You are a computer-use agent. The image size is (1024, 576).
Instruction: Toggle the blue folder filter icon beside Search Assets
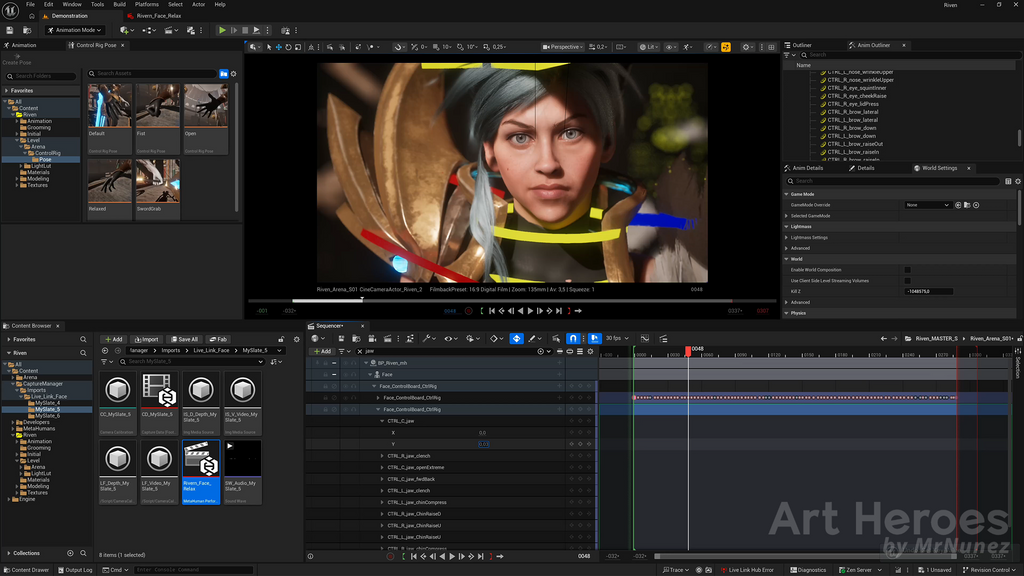pos(223,74)
